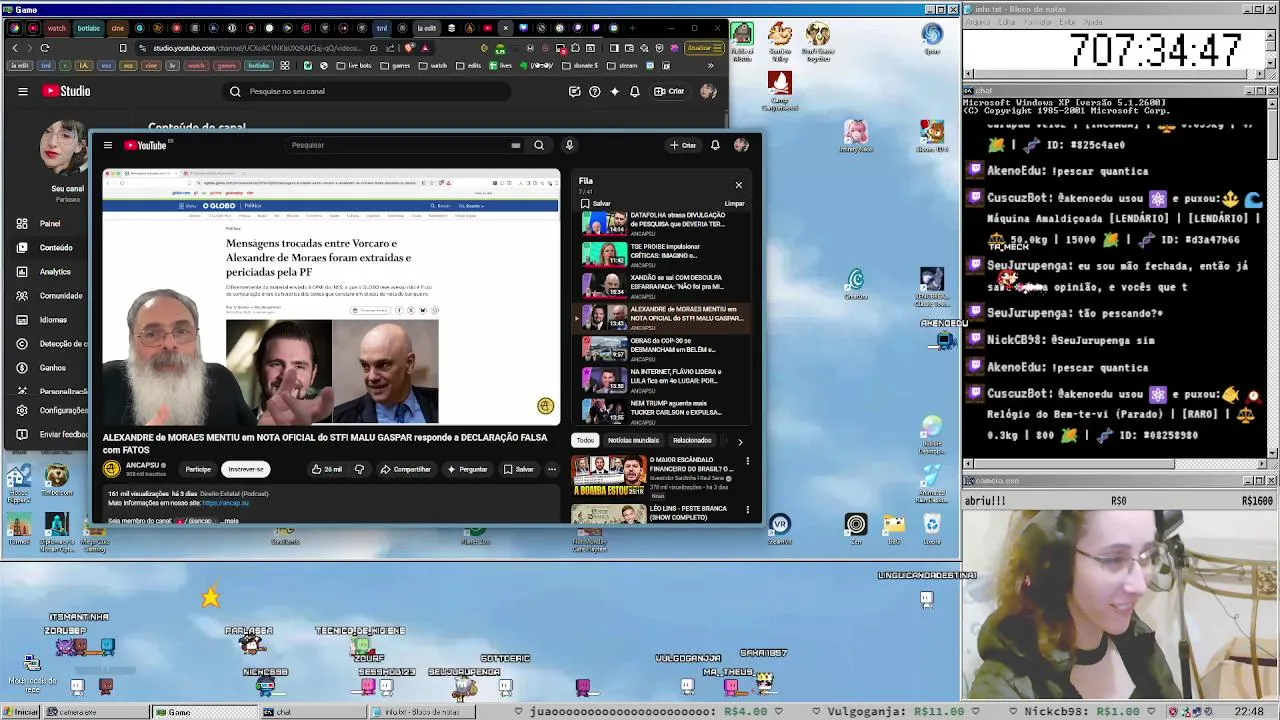Open the YouTube hamburger menu

point(108,145)
